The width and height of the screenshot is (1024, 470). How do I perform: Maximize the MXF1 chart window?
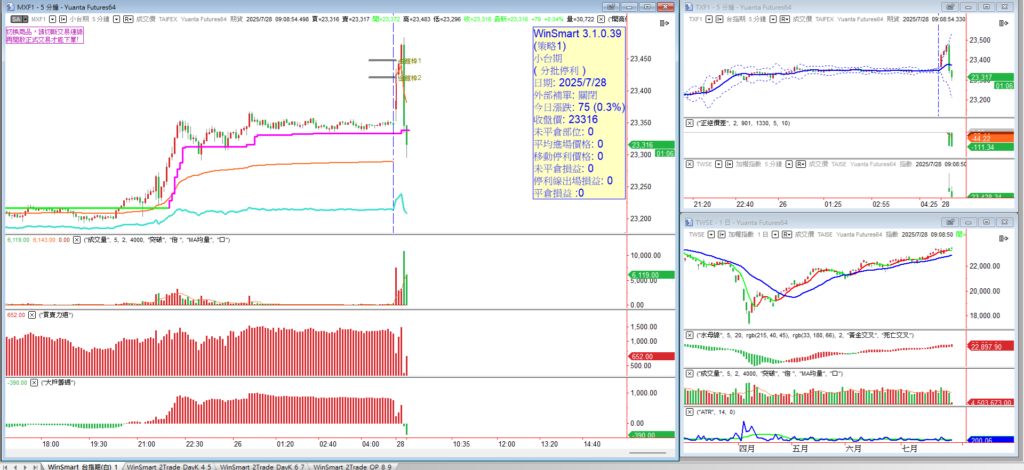coord(648,7)
